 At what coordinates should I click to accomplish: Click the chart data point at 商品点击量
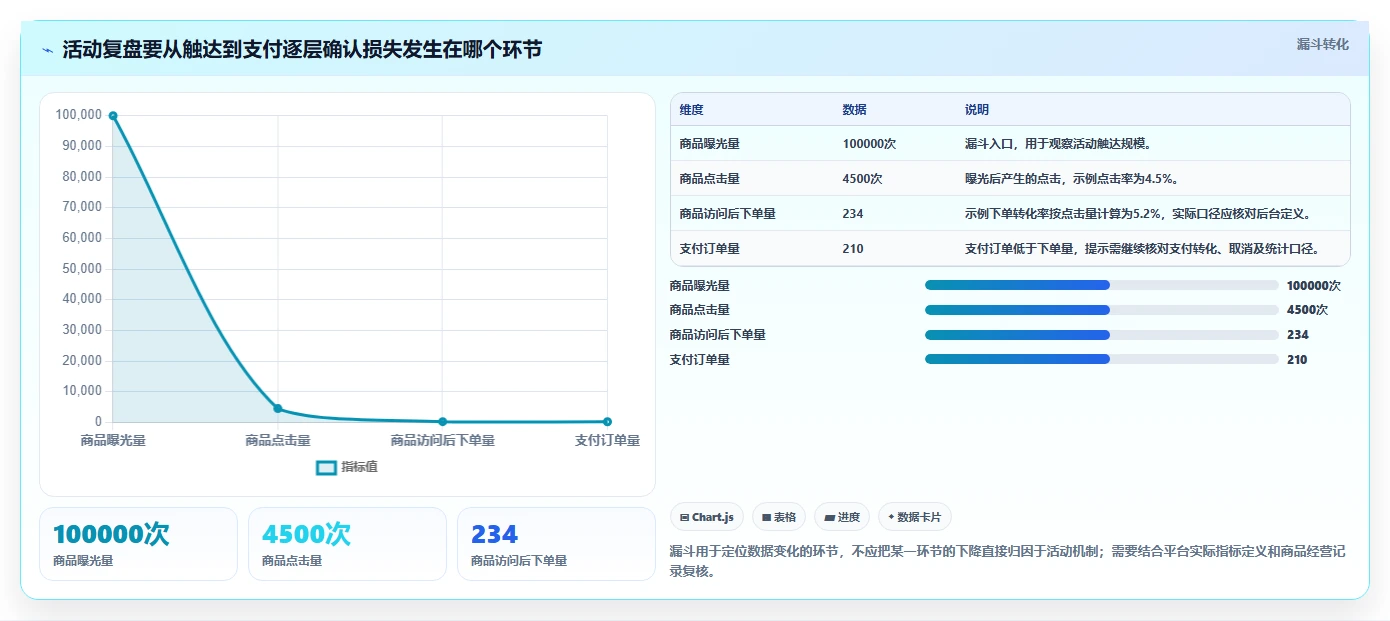point(278,408)
